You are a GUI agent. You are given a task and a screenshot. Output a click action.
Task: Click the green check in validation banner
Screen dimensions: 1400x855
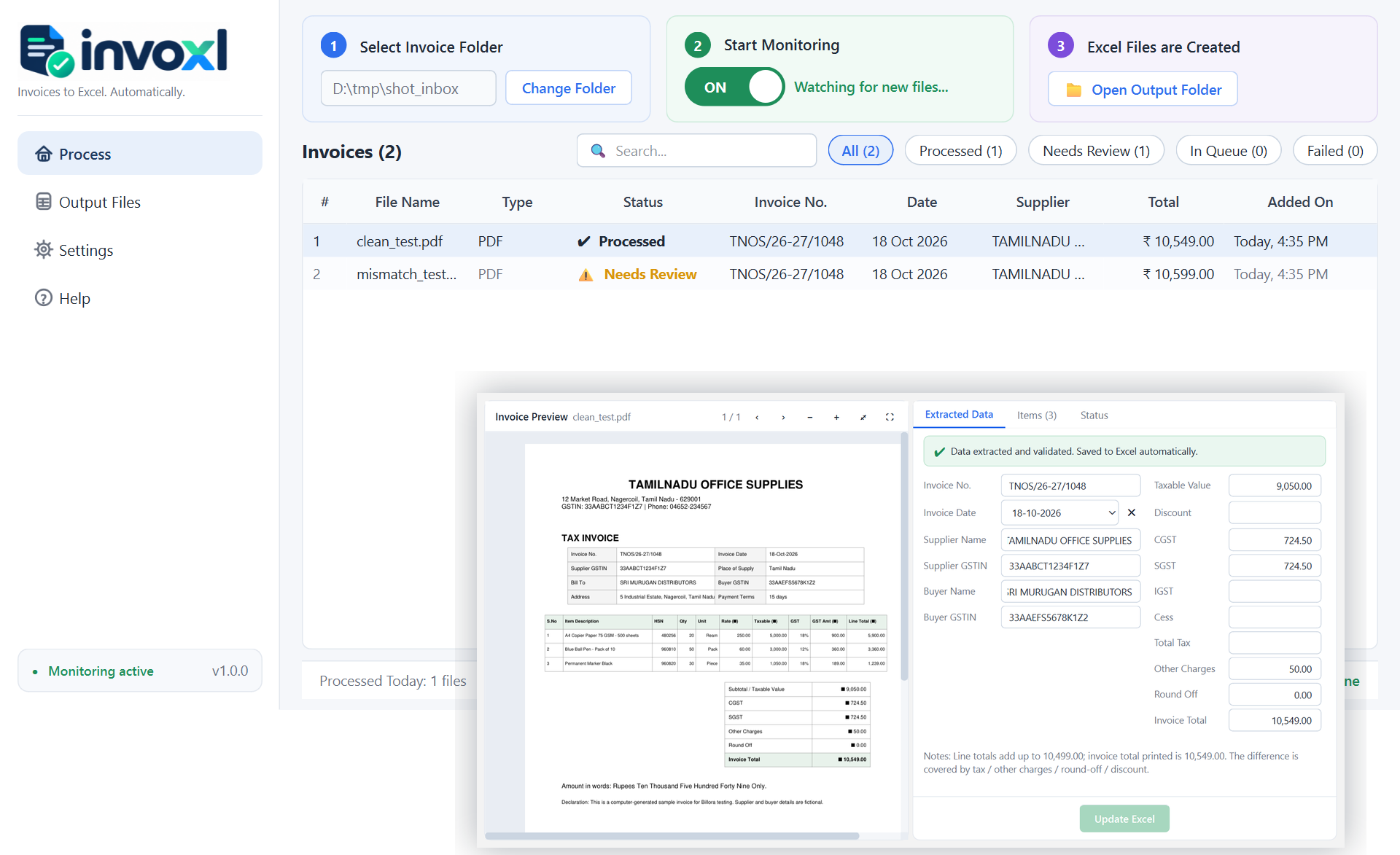tap(940, 451)
